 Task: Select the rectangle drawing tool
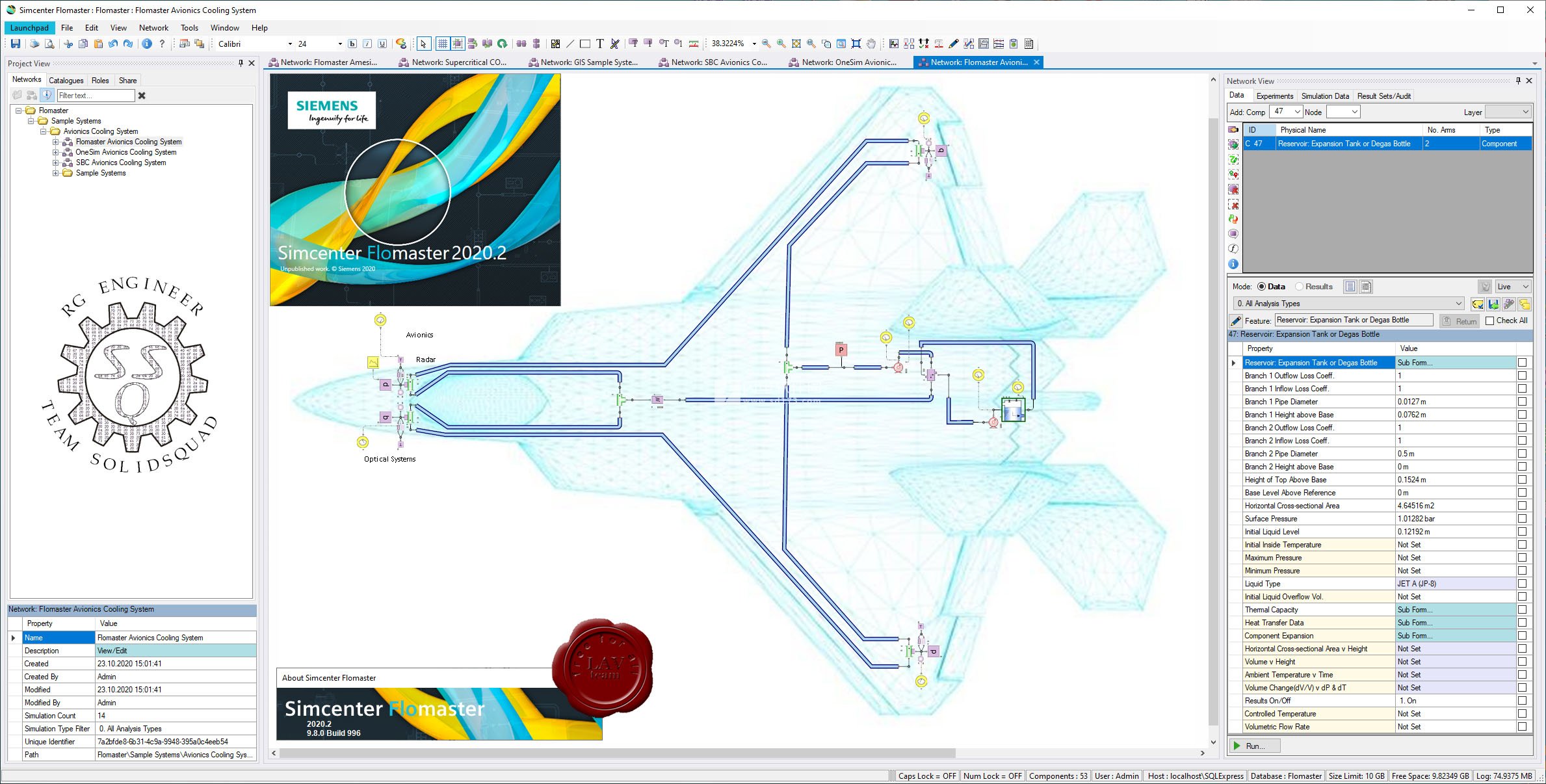coord(585,44)
